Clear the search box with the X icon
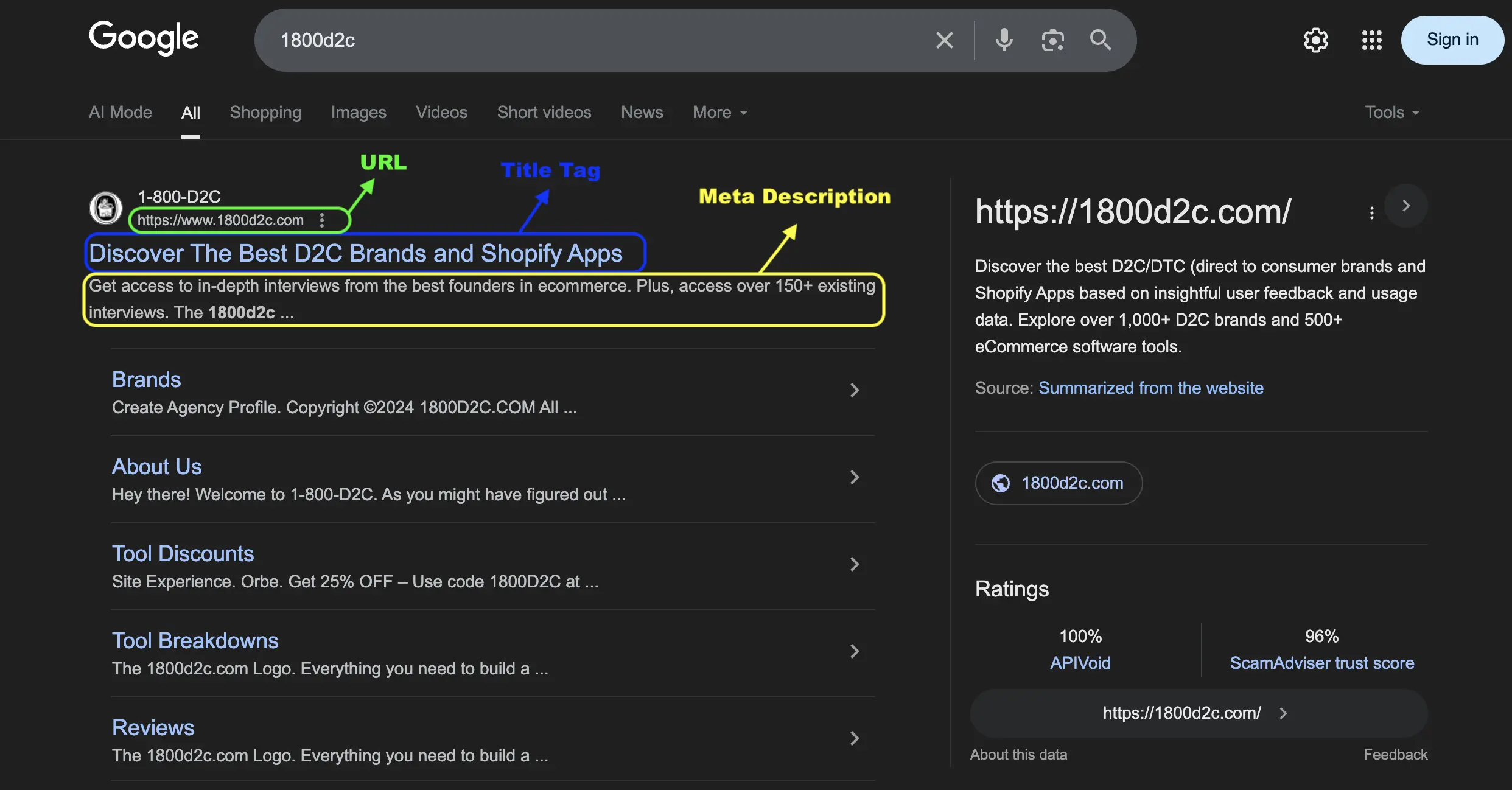The height and width of the screenshot is (790, 1512). click(x=944, y=40)
